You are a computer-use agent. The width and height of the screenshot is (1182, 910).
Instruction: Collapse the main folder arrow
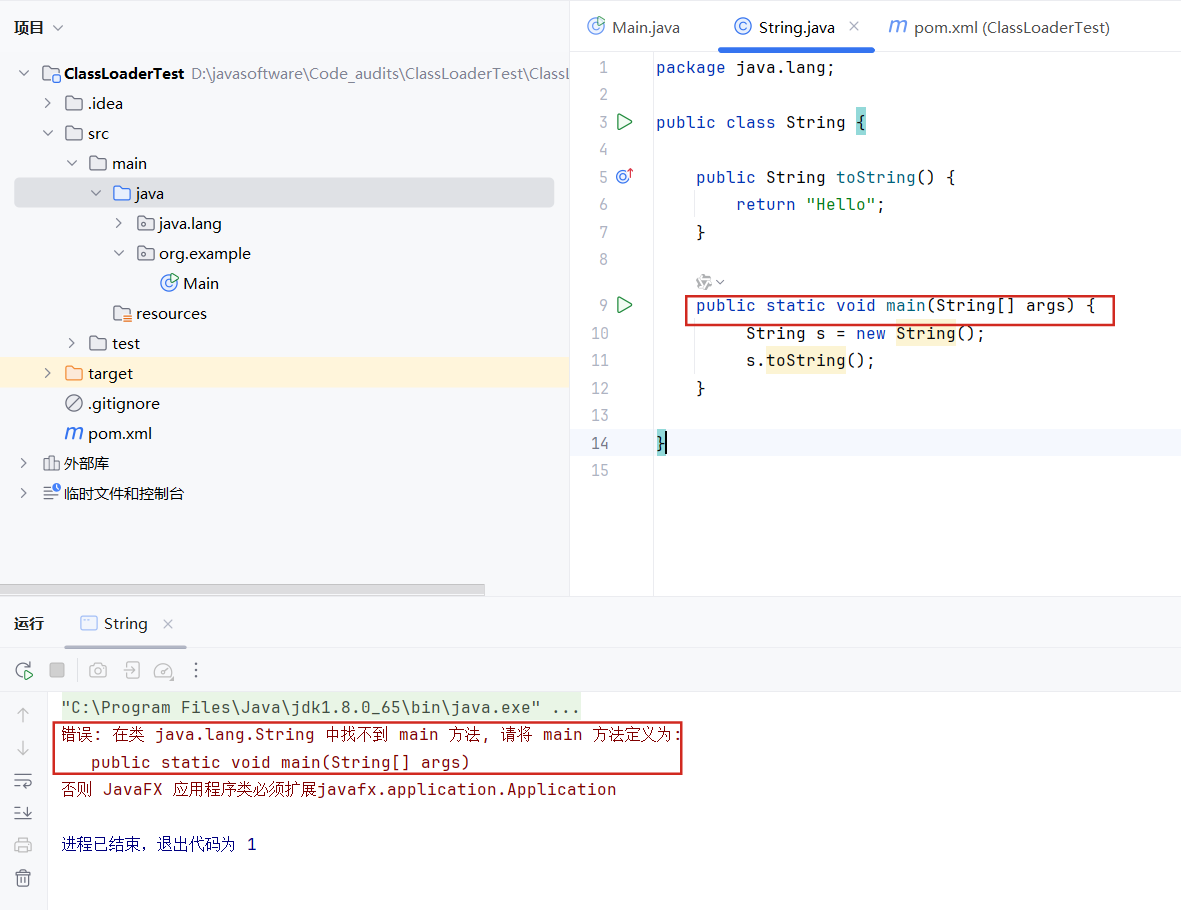72,163
